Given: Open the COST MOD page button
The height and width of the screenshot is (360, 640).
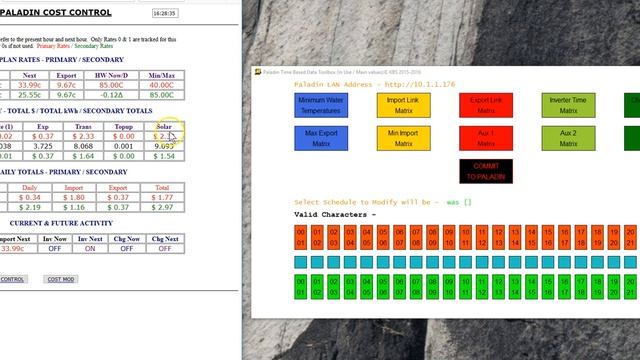Looking at the screenshot, I should (x=61, y=279).
